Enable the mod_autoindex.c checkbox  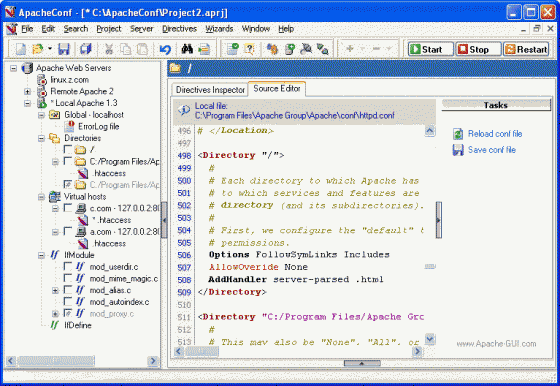68,301
